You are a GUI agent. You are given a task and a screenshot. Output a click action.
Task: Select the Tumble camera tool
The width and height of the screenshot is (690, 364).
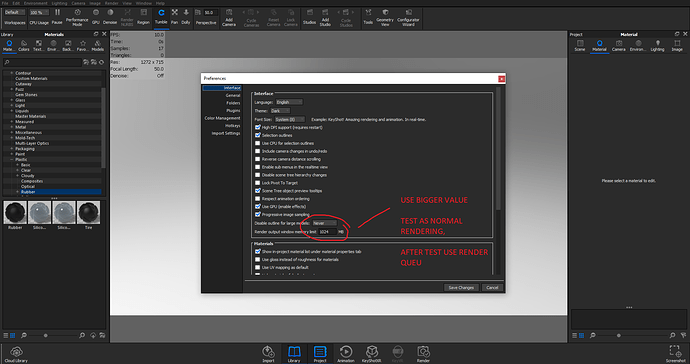tap(161, 16)
